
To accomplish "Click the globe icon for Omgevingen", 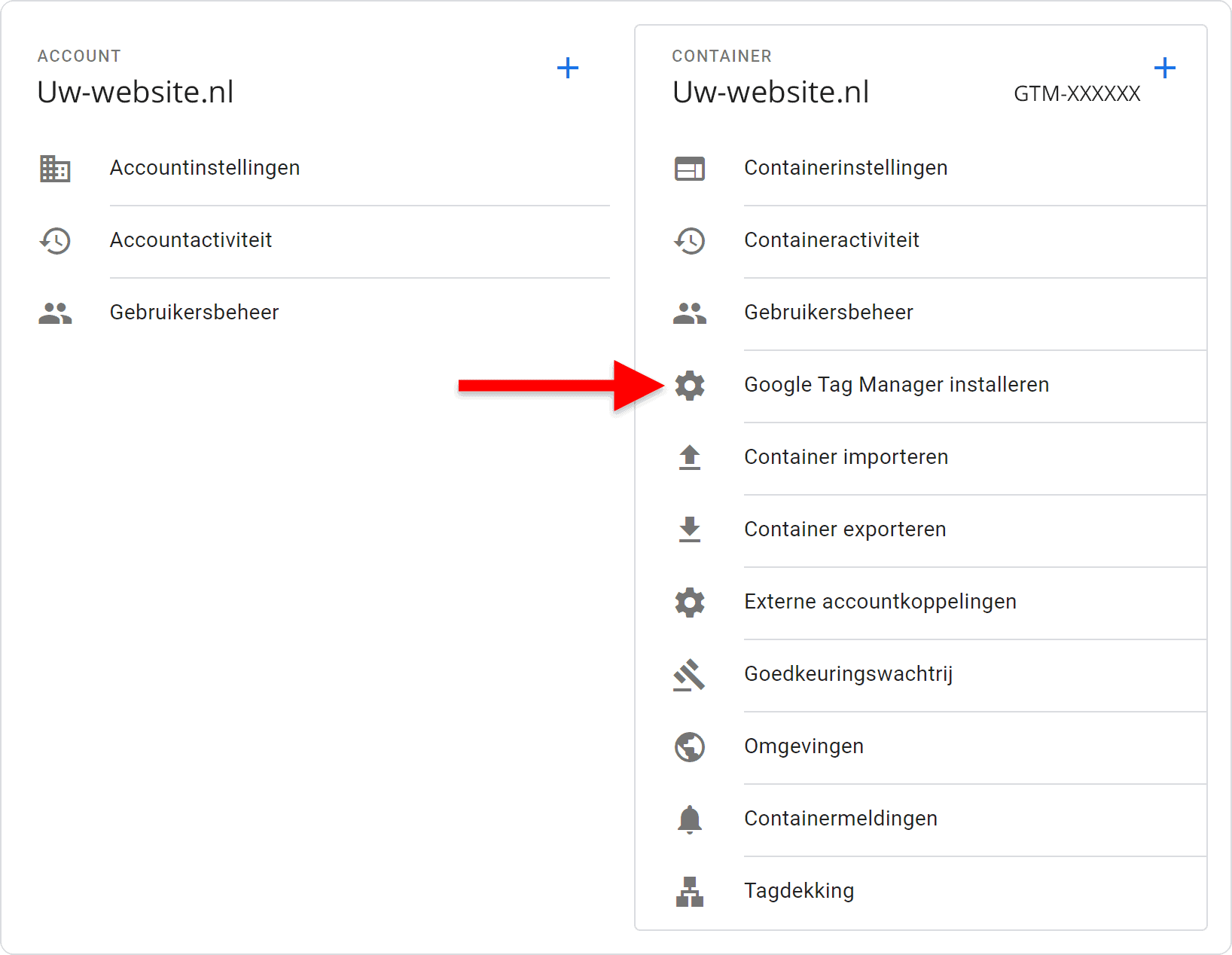I will (x=689, y=747).
